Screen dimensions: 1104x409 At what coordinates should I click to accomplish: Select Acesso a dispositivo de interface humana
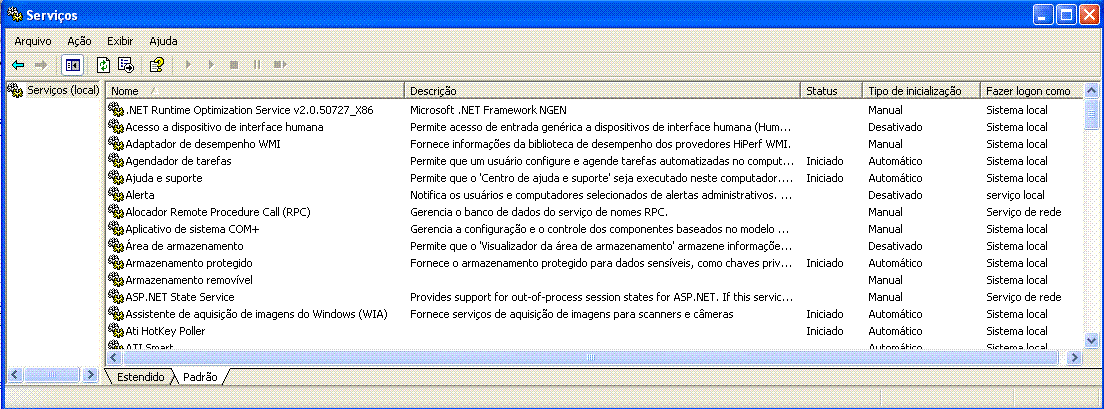[225, 127]
